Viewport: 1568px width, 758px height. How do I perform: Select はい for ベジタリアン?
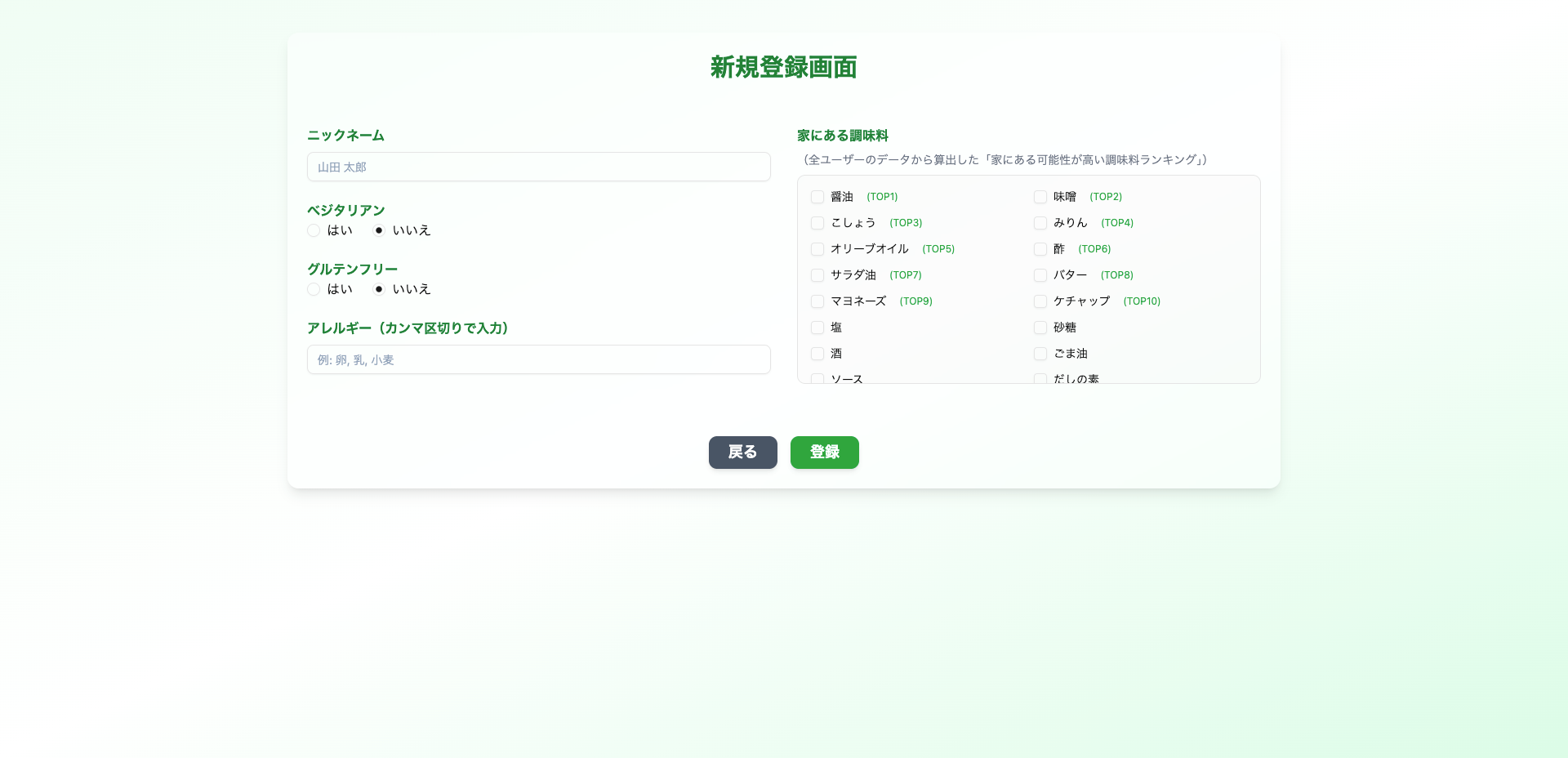coord(314,230)
